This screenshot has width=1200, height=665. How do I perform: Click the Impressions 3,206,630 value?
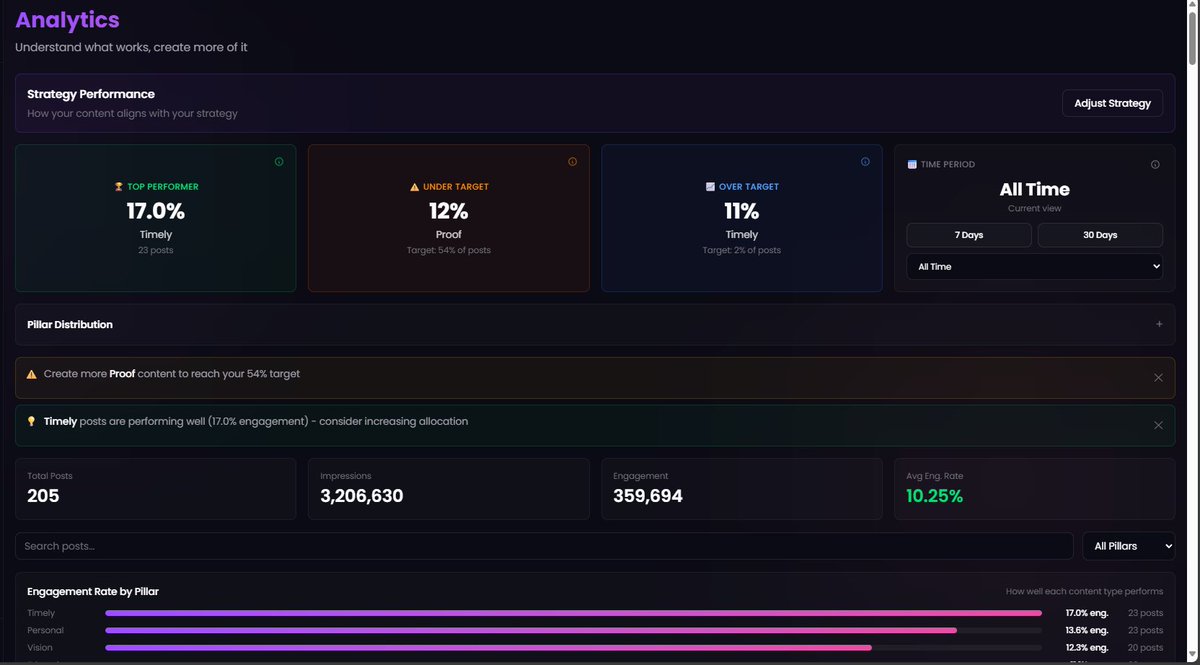(362, 496)
